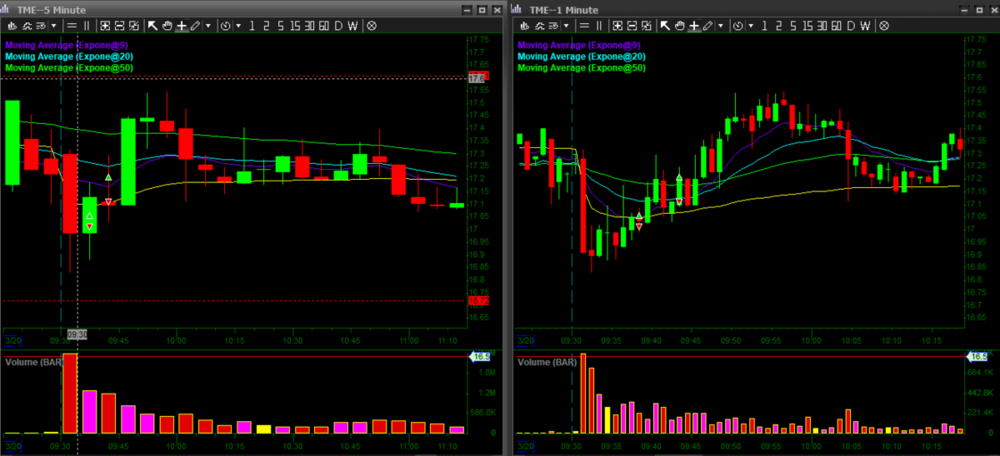This screenshot has width=1000, height=456.
Task: Click the 09:30 time marker on 5 Minute chart
Action: [x=77, y=334]
